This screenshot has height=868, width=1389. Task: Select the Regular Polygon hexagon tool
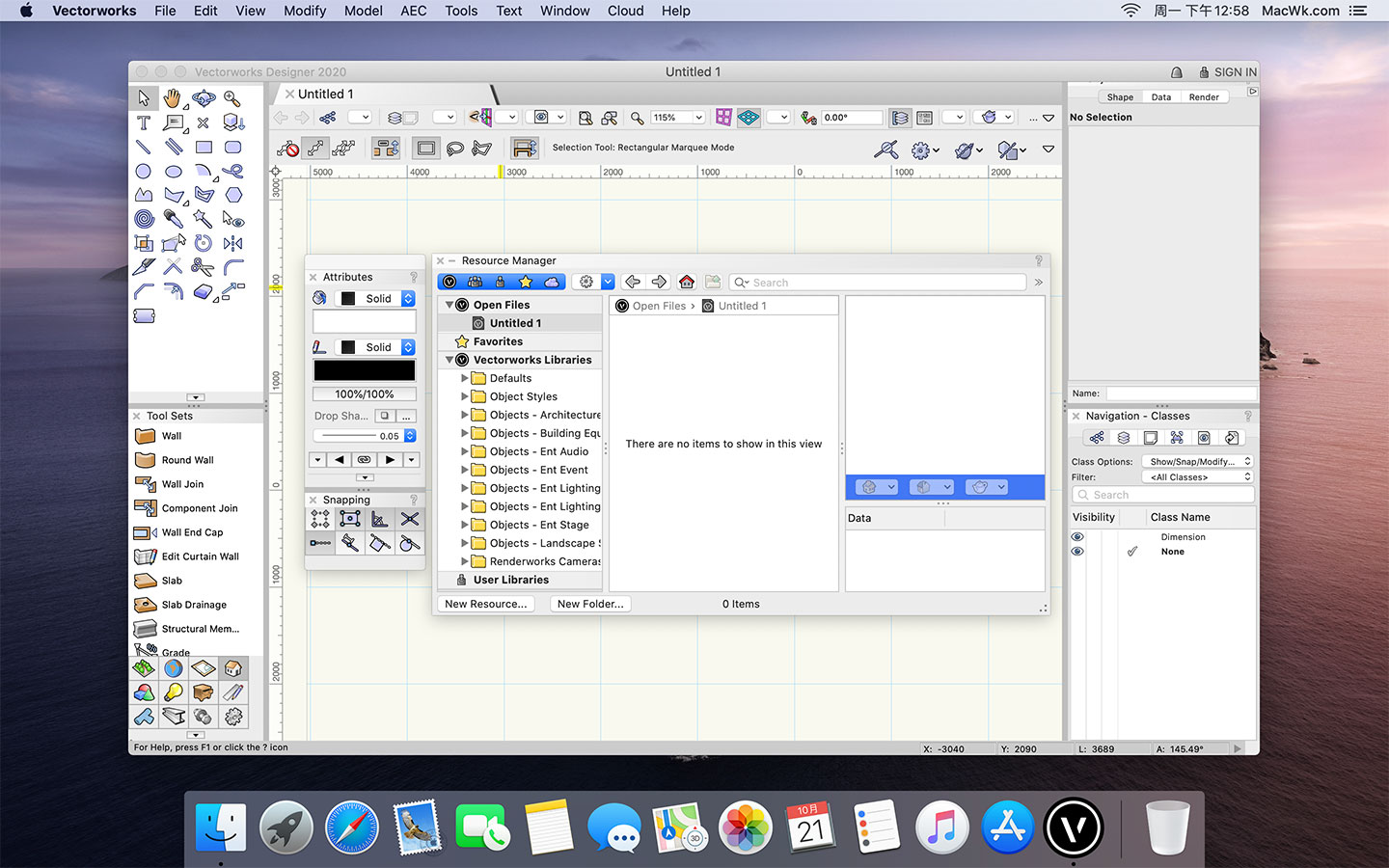(232, 195)
